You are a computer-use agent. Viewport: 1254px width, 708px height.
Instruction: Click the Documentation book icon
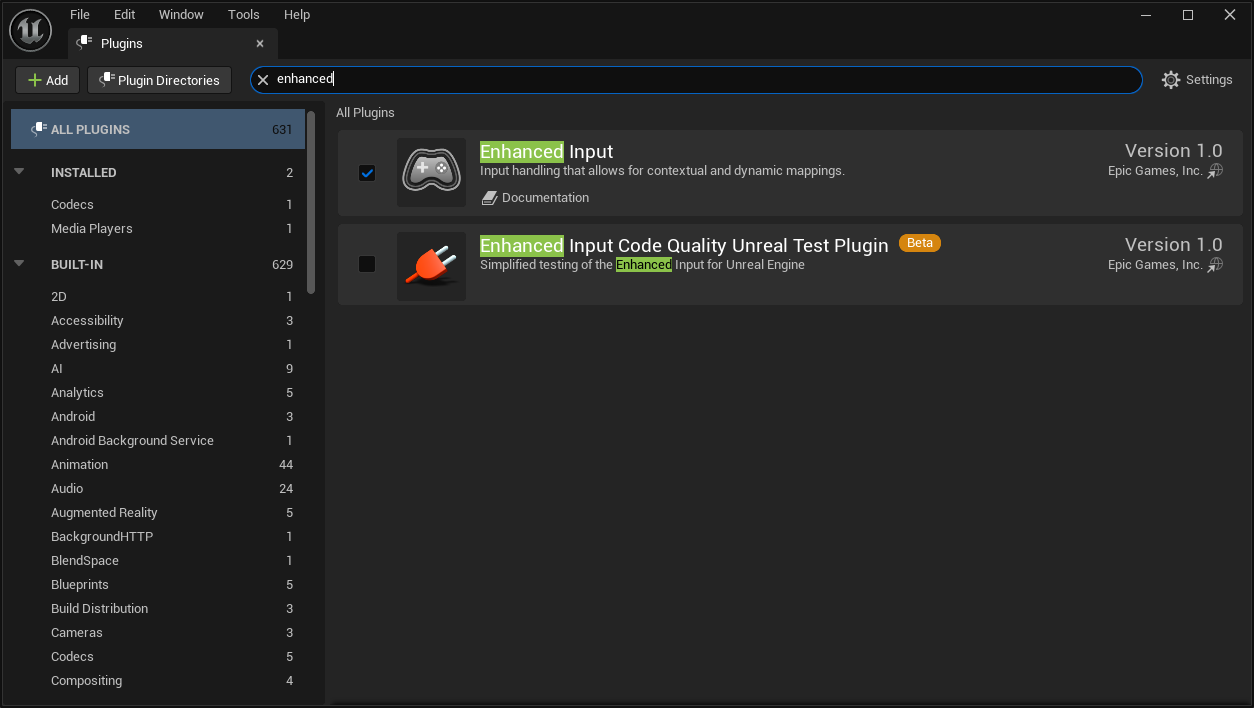pyautogui.click(x=489, y=198)
